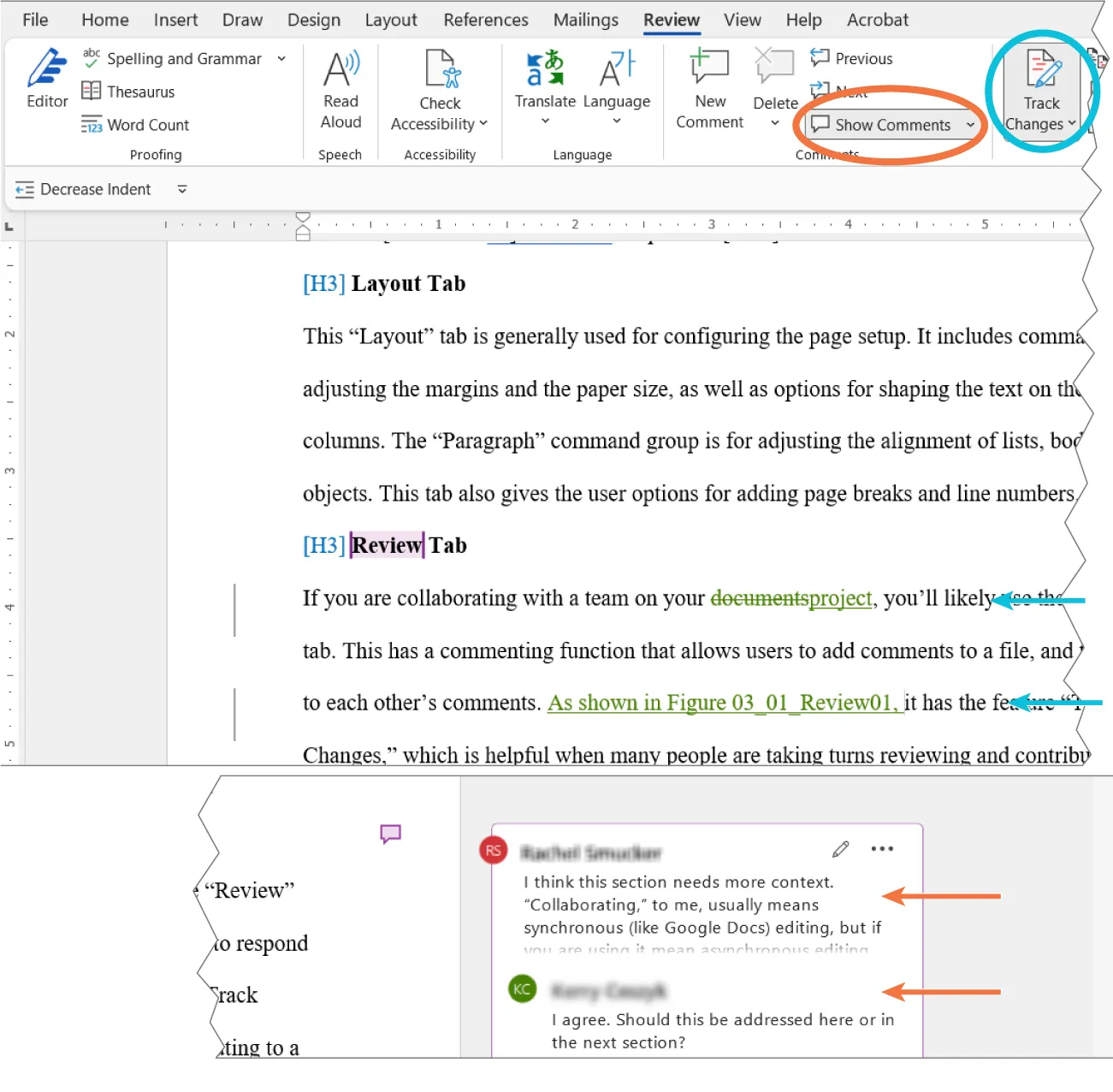Open more options on Rachel's comment
This screenshot has height=1092, width=1113.
tap(882, 849)
